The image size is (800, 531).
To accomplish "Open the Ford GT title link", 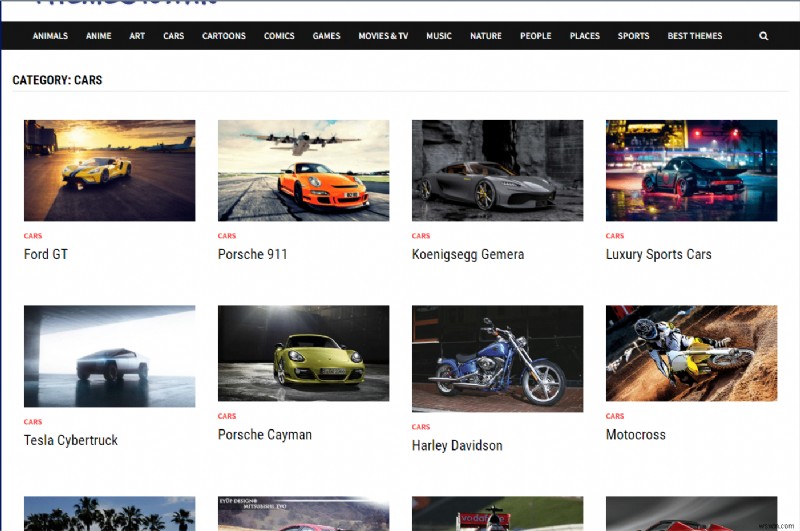I will point(46,254).
